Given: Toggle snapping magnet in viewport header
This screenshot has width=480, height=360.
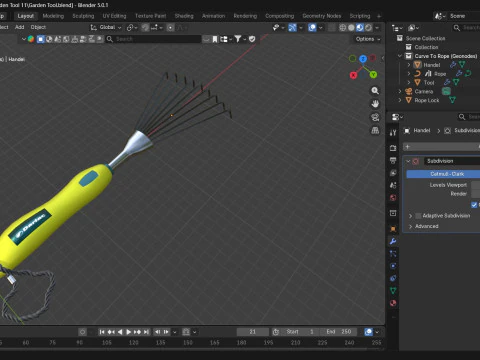Looking at the screenshot, I should 145,27.
